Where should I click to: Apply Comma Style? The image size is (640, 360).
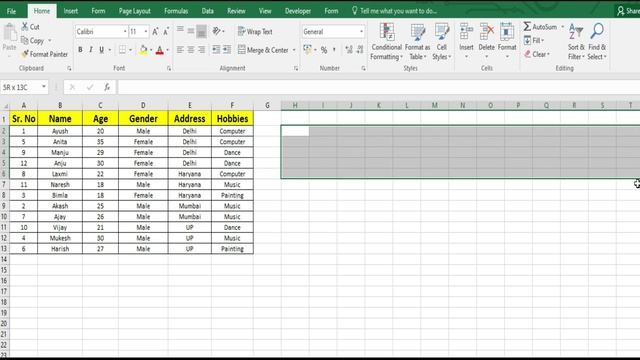pyautogui.click(x=334, y=50)
